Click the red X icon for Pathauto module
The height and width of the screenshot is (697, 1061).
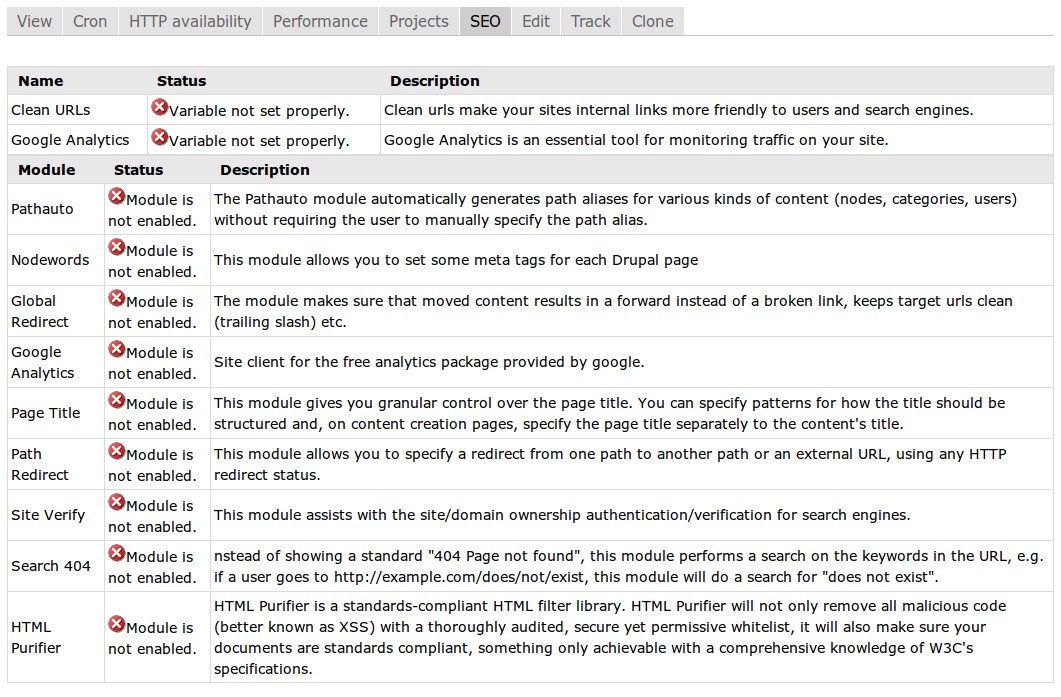pos(117,196)
